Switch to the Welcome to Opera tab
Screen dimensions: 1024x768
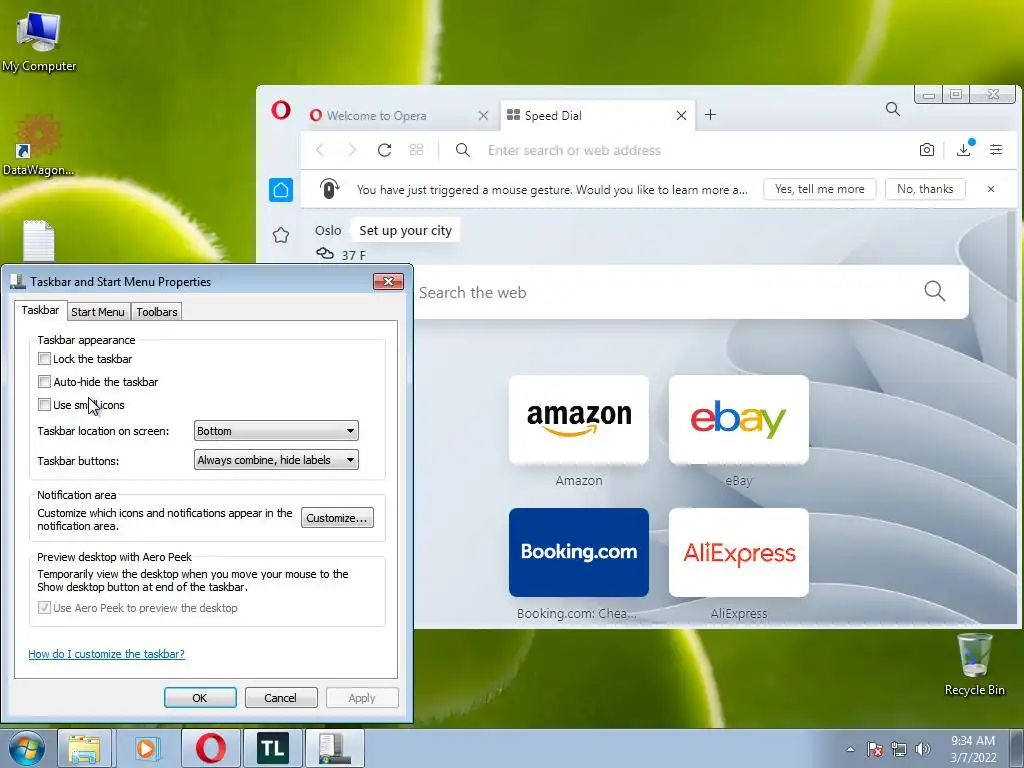pyautogui.click(x=398, y=116)
